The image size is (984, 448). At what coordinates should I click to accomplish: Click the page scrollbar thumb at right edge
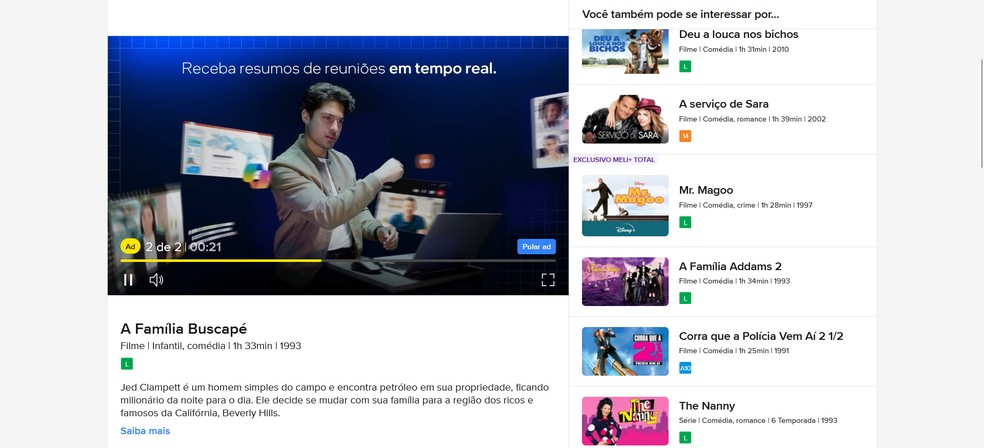pyautogui.click(x=981, y=114)
